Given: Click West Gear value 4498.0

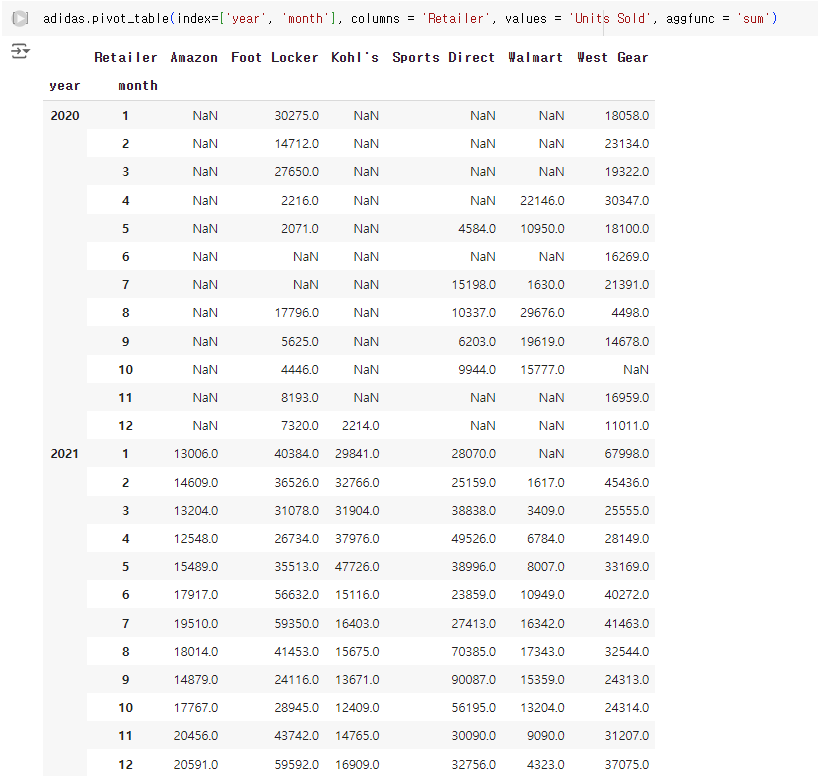Looking at the screenshot, I should (630, 313).
